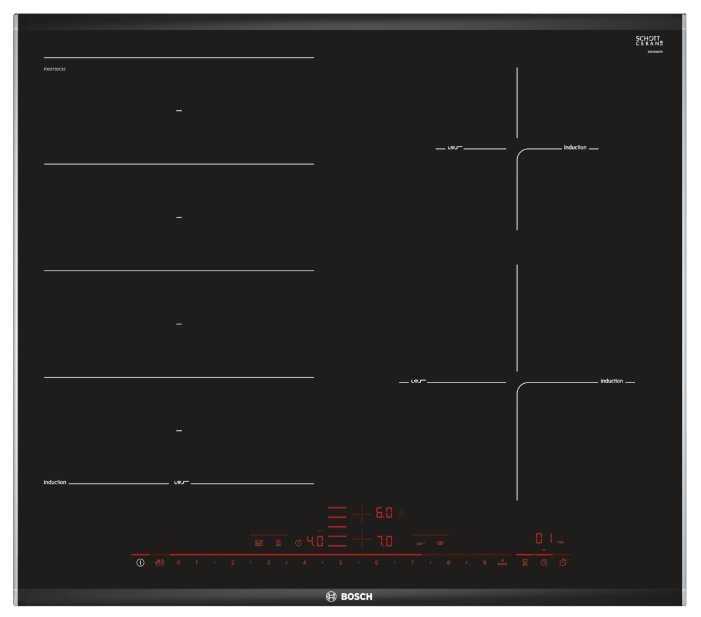The width and height of the screenshot is (701, 617).
Task: Tap the childproof lock icon beside power
Action: click(159, 563)
